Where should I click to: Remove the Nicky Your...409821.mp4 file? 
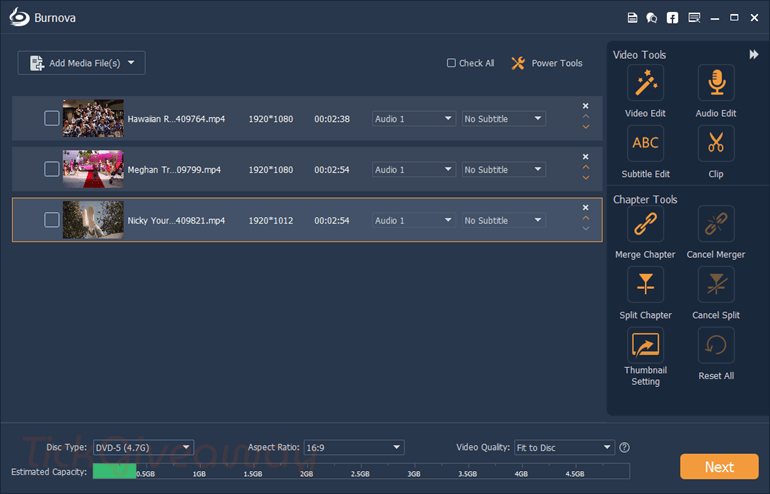585,208
